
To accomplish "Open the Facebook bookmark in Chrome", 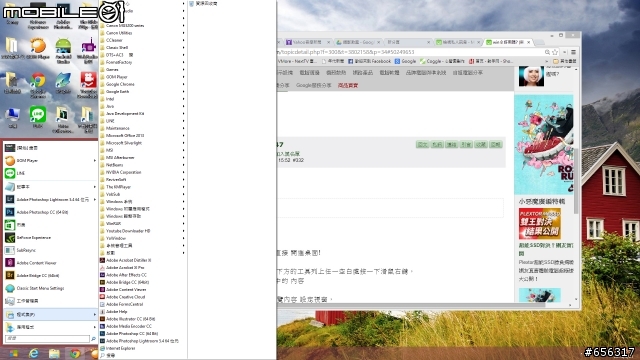I will tap(369, 61).
